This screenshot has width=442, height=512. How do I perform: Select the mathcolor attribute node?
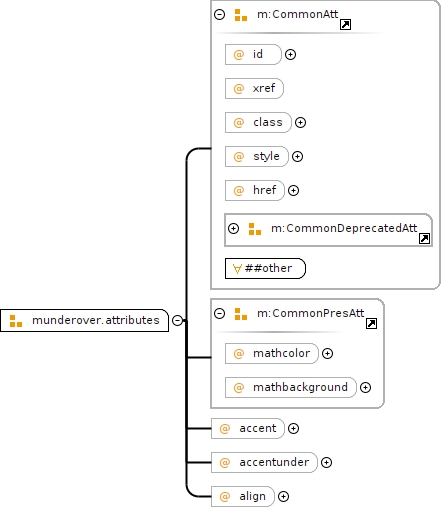(272, 353)
